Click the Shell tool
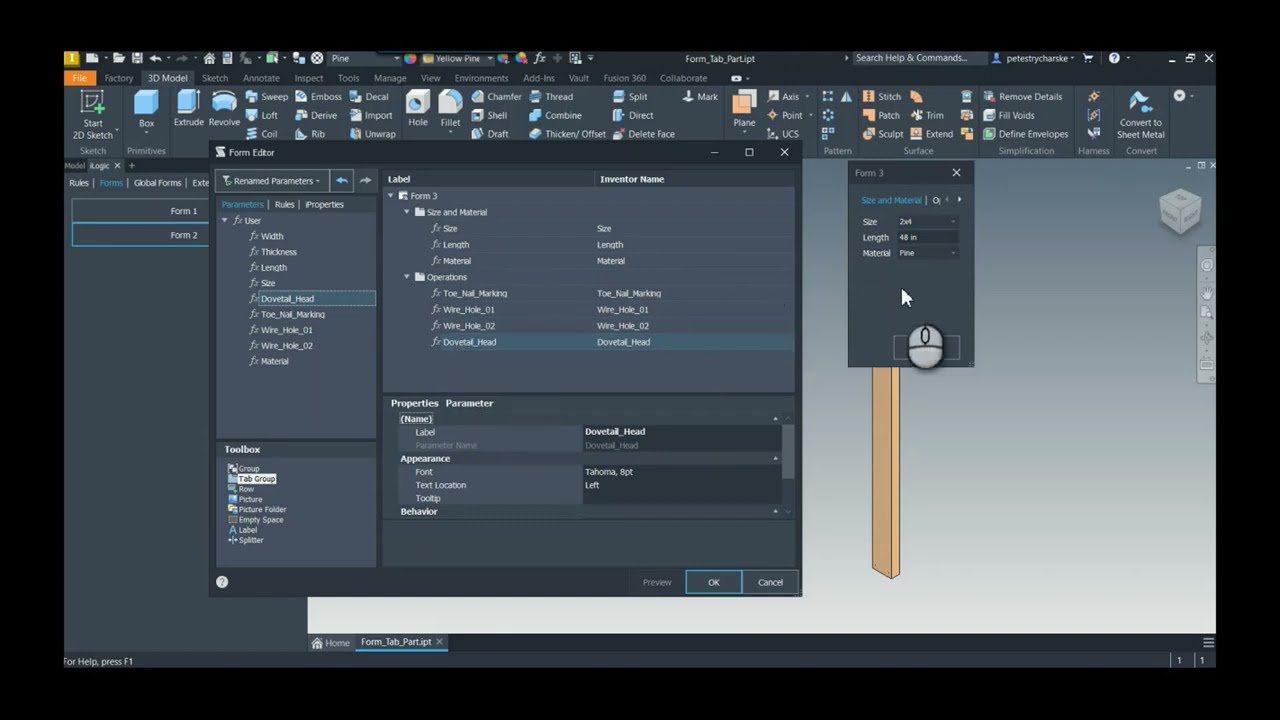This screenshot has width=1280, height=720. (489, 115)
